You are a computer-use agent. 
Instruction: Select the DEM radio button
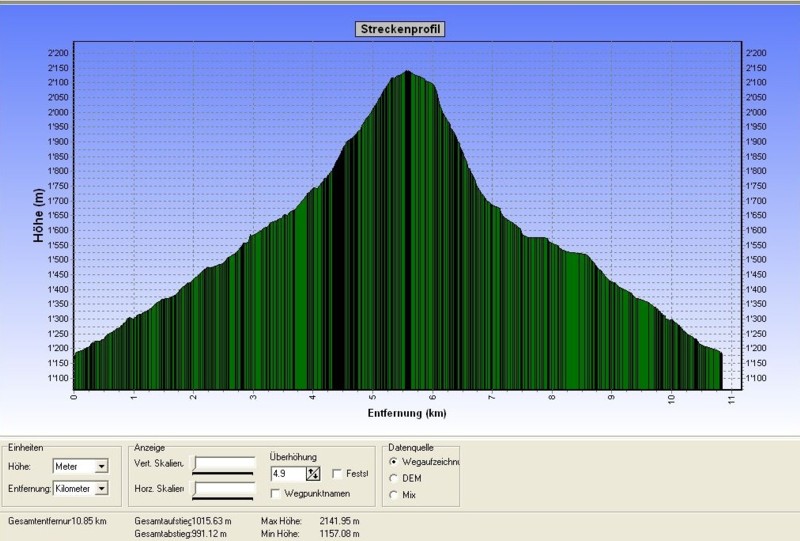pos(392,478)
